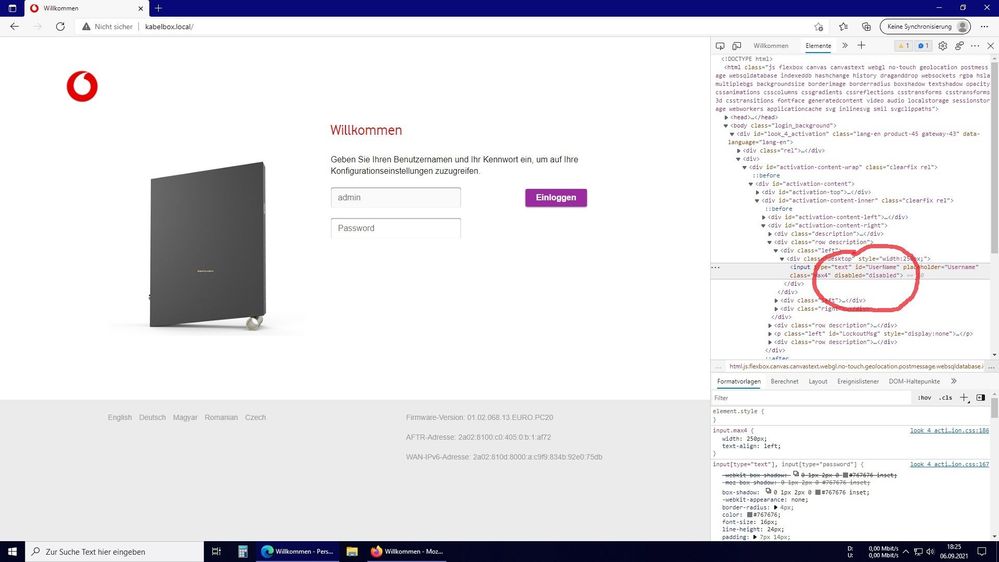Click the add-to-favorites star icon
This screenshot has height=562, width=999.
pyautogui.click(x=819, y=27)
